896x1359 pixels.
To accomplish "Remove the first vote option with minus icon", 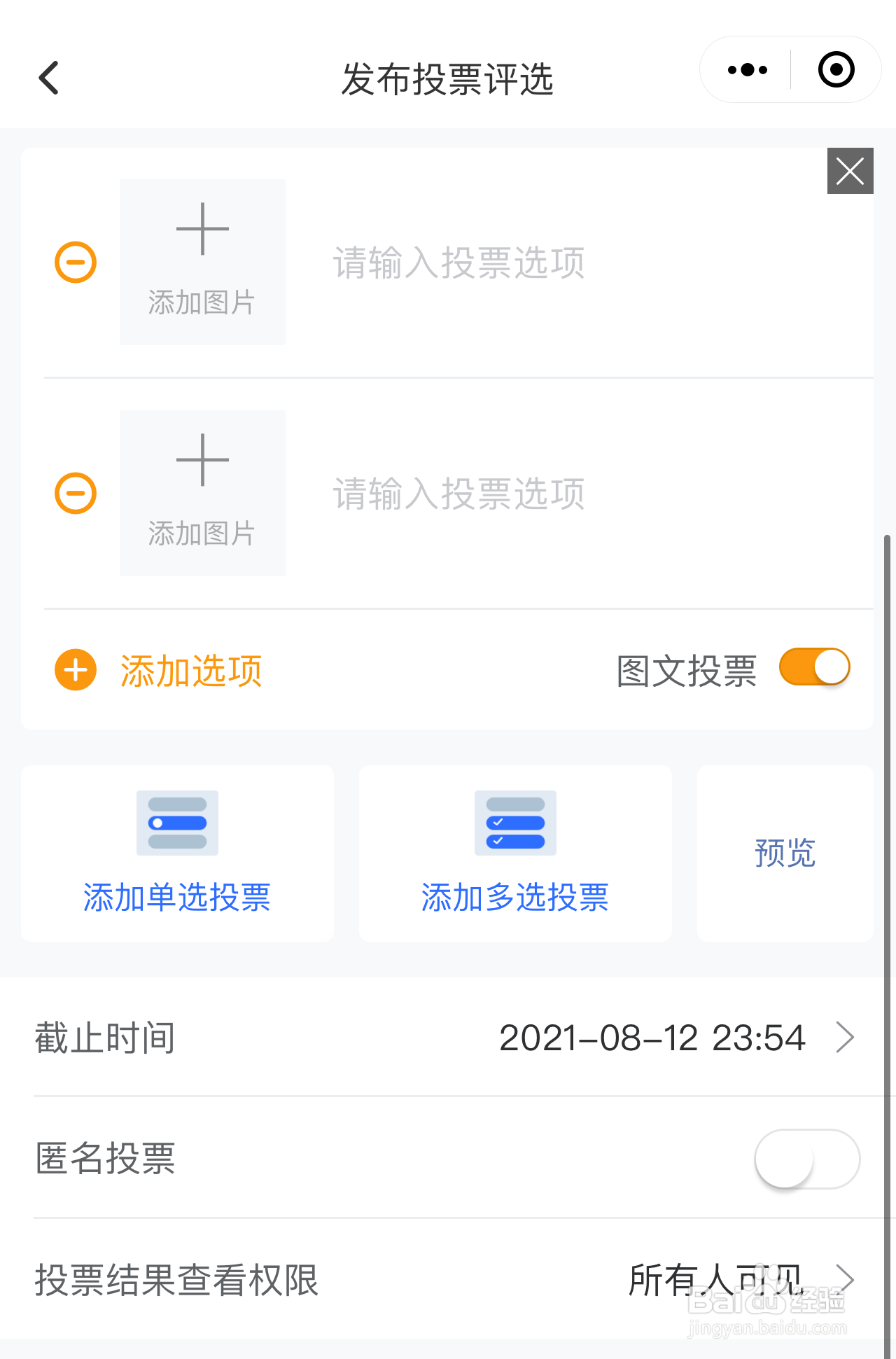I will tap(76, 262).
